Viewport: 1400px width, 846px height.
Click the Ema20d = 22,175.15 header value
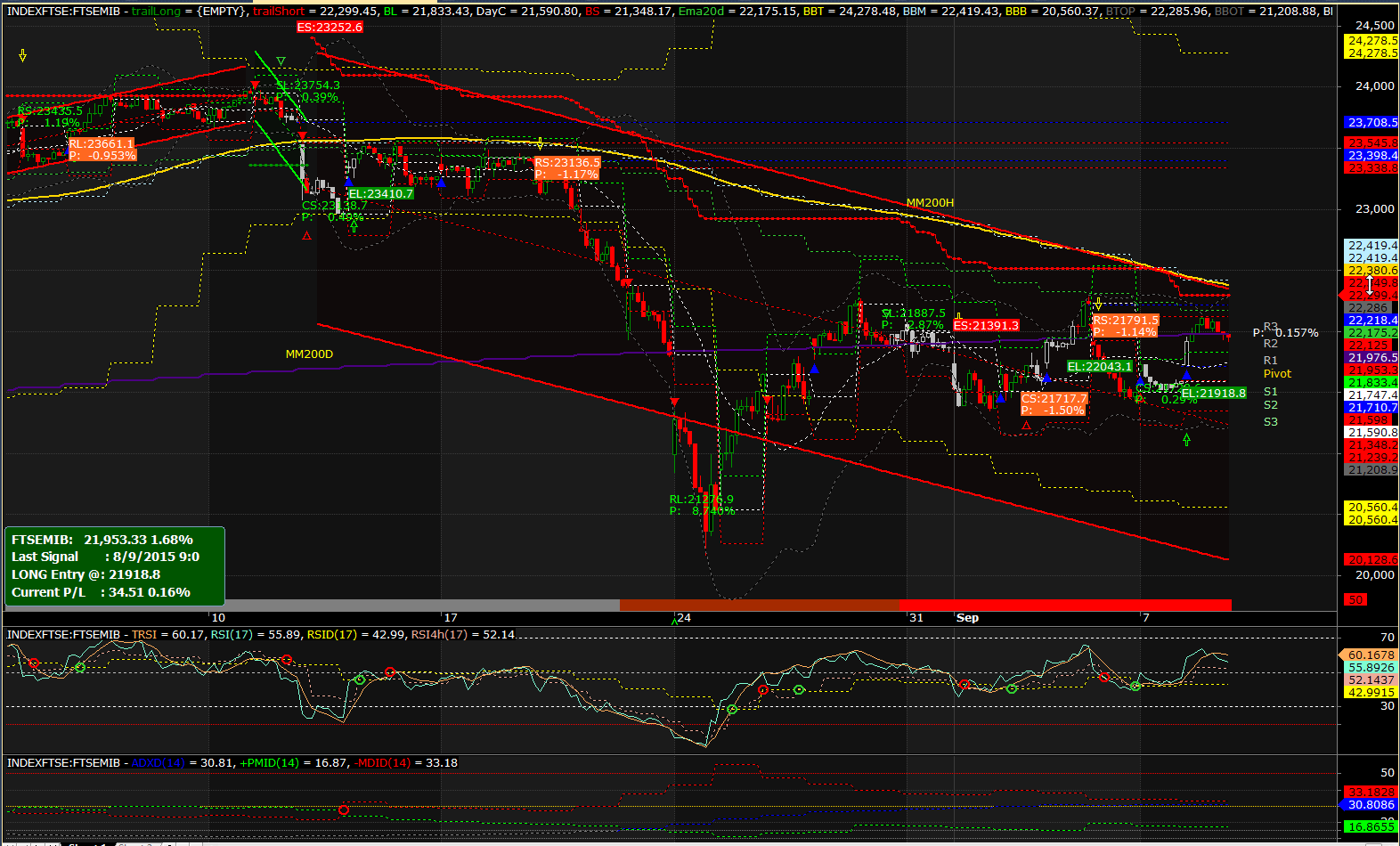click(x=737, y=12)
